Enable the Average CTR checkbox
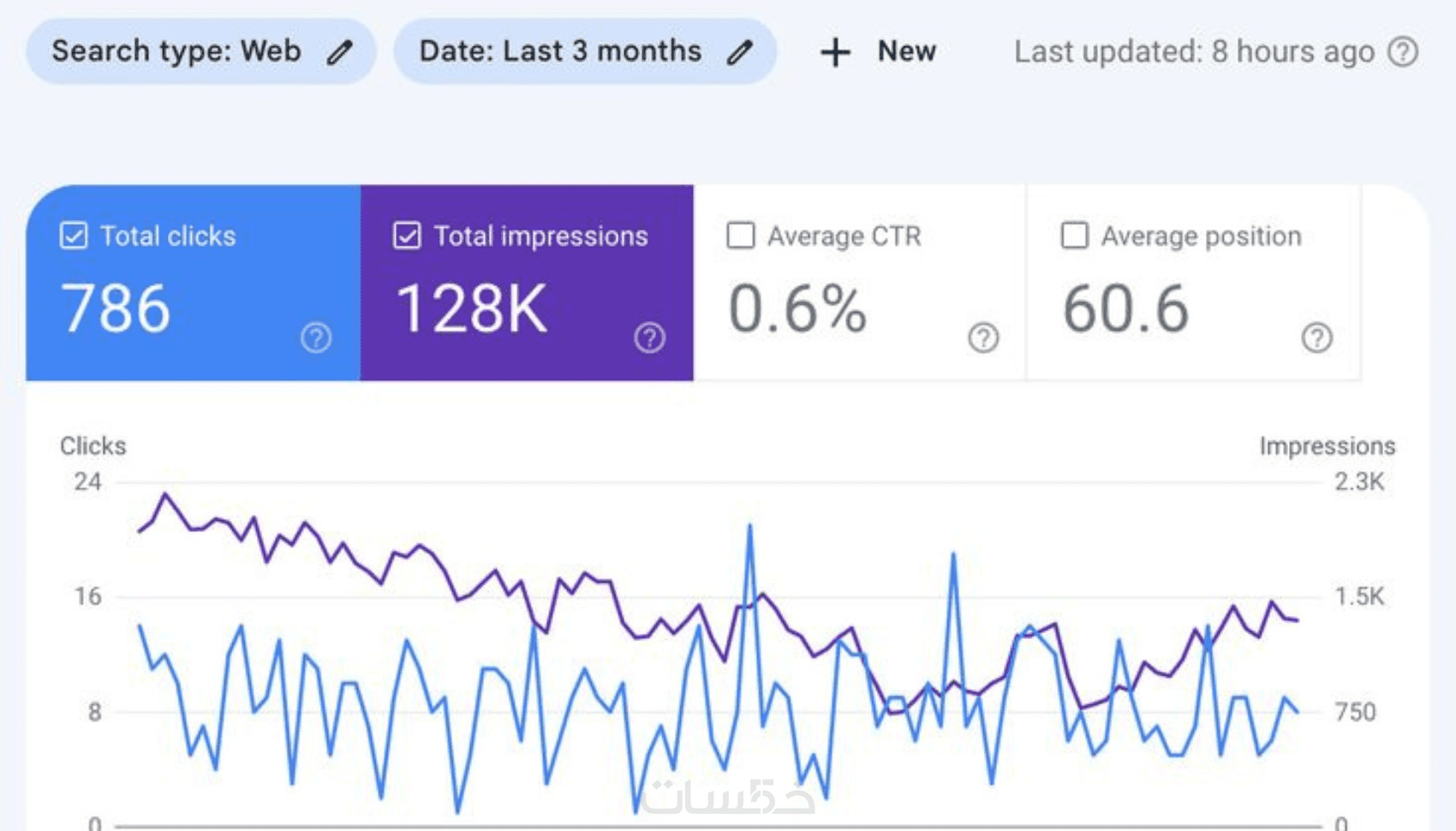The width and height of the screenshot is (1456, 831). (741, 236)
